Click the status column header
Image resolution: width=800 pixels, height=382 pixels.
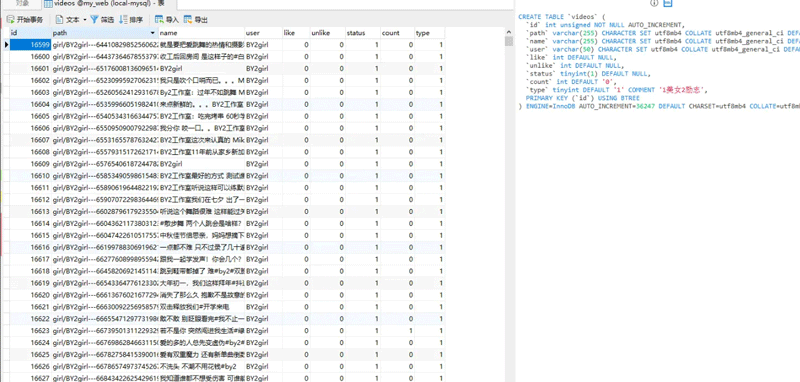[363, 33]
